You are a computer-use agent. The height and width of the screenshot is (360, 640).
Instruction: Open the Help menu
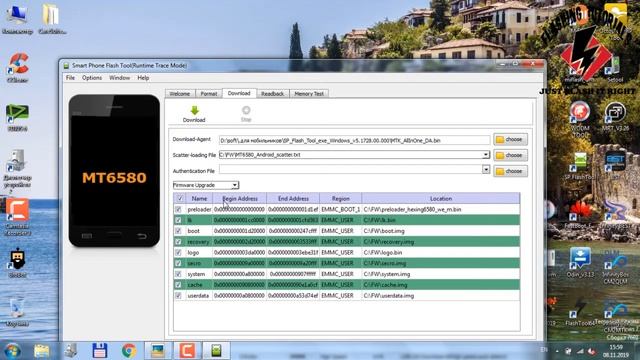[143, 78]
